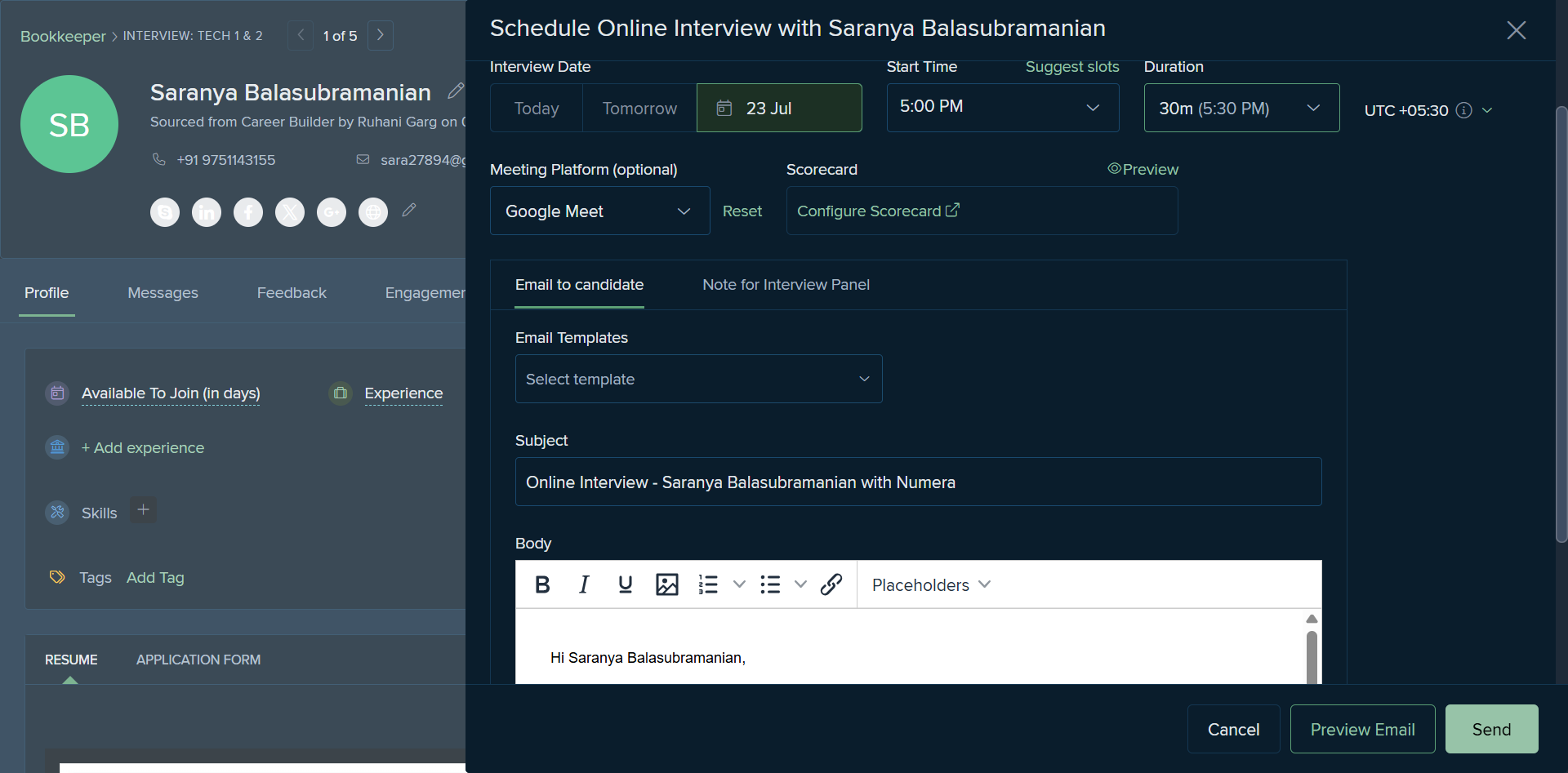Screen dimensions: 1568x773
Task: Open bulleted list style options arrow
Action: (801, 584)
